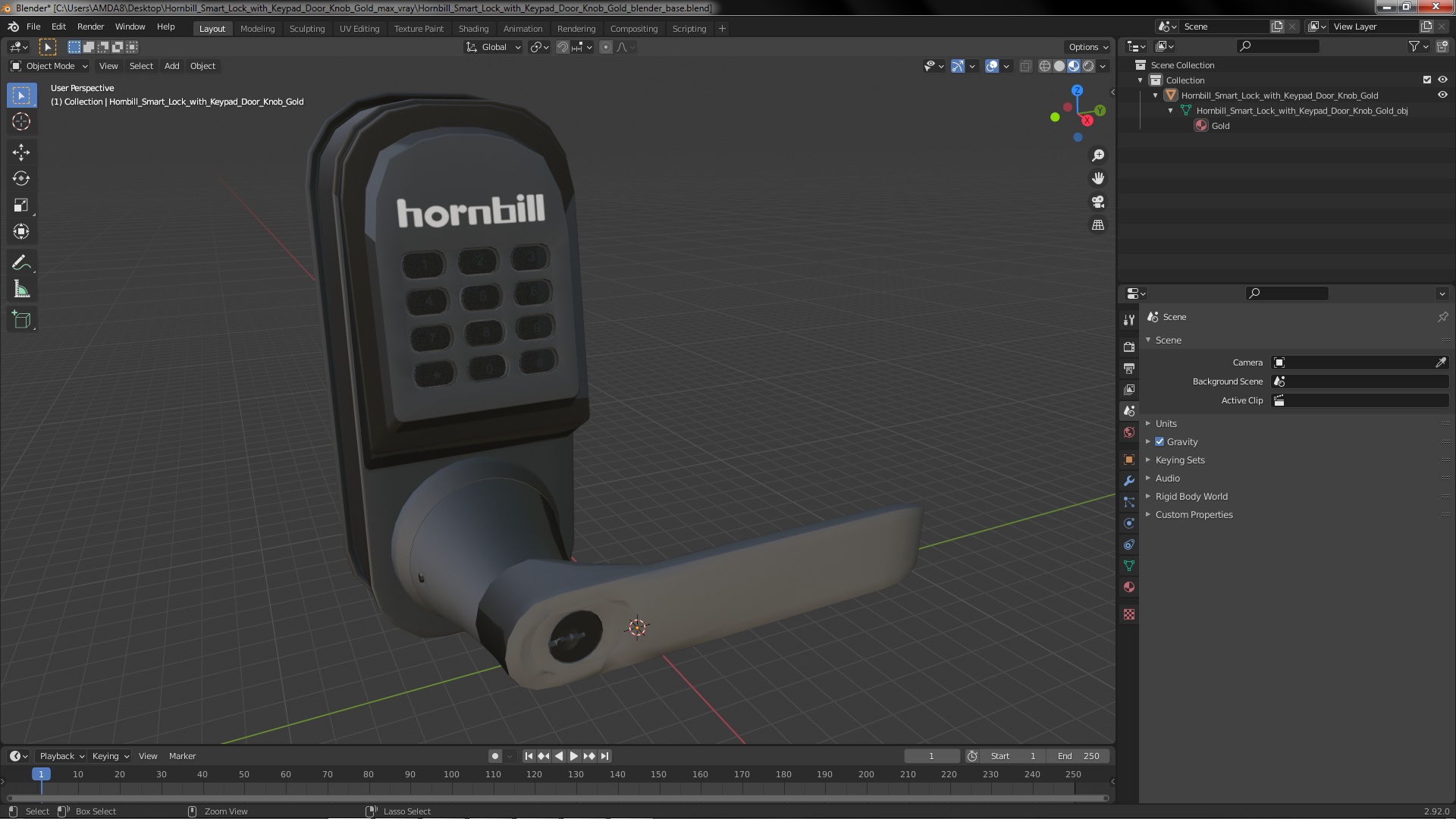Toggle proportional editing button
Viewport: 1456px width, 819px height.
tap(605, 47)
